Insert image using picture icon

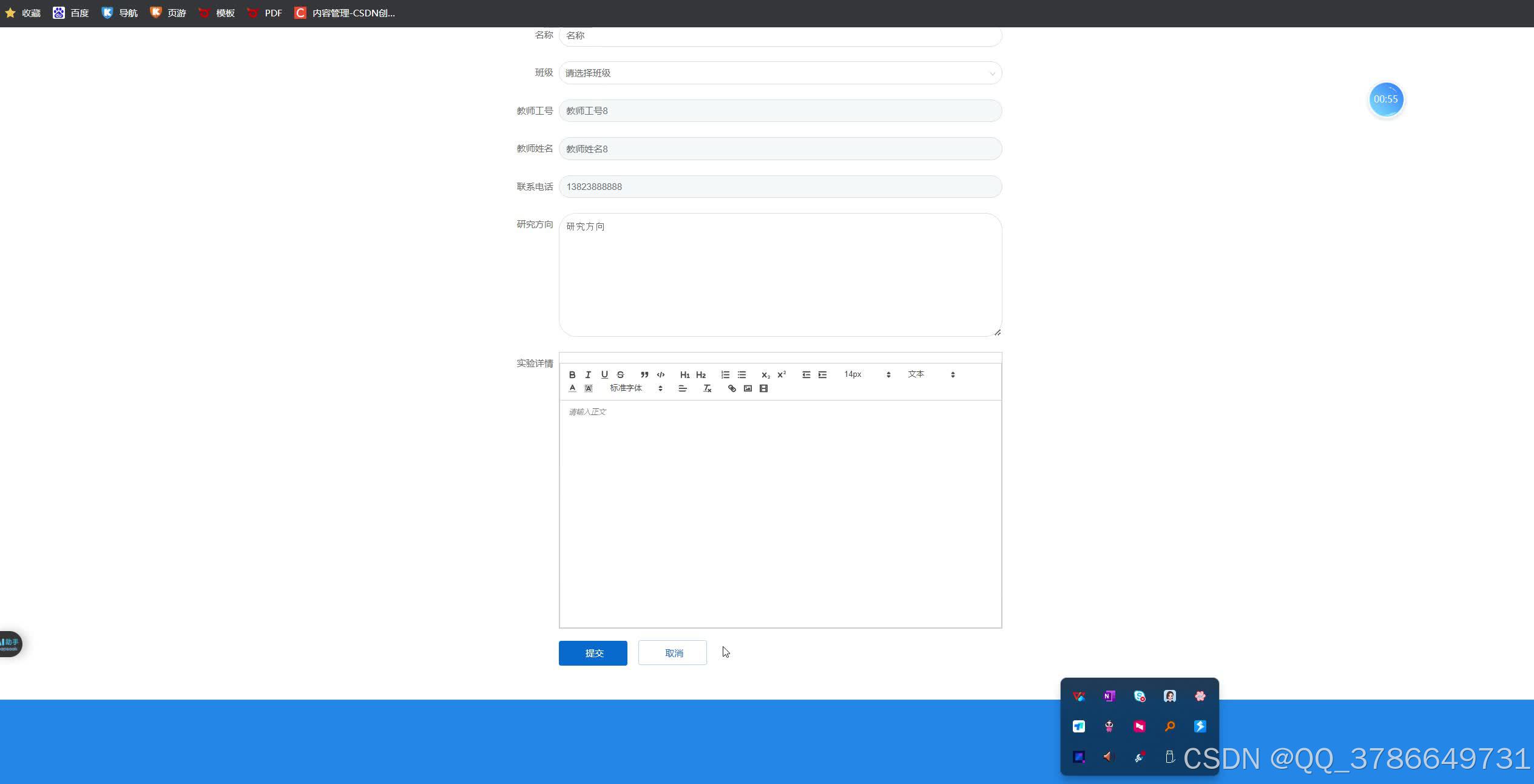tap(748, 388)
